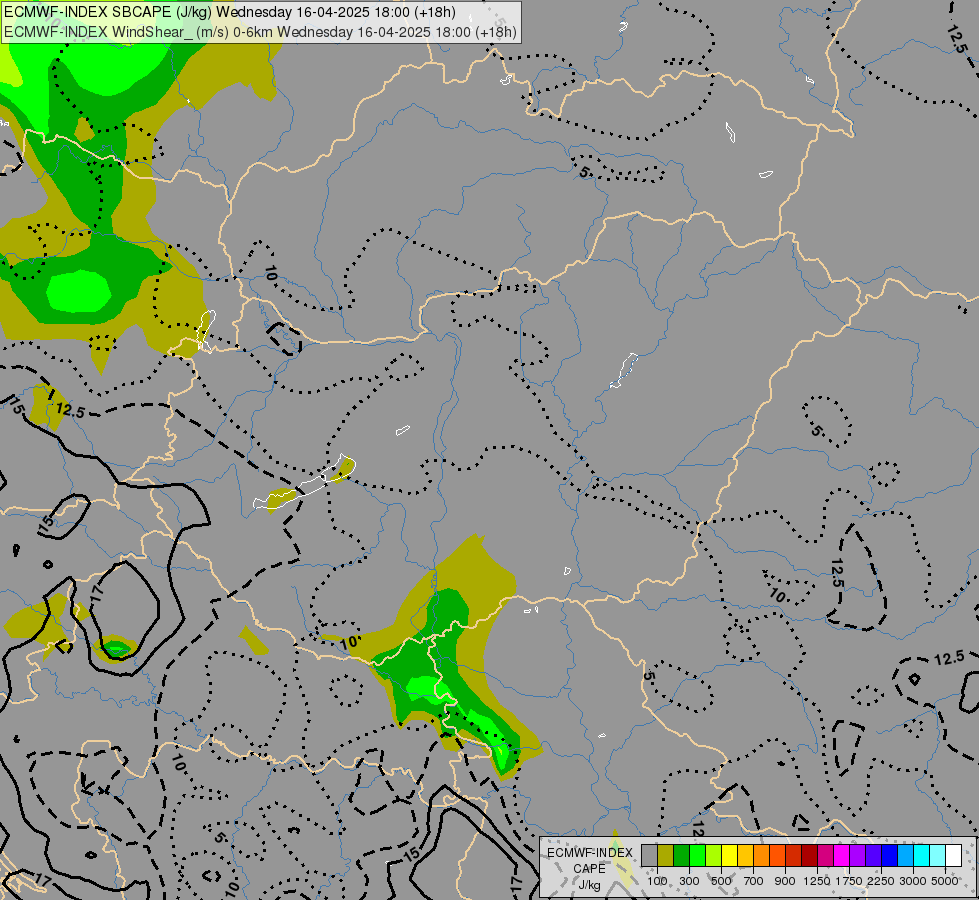Click the '5000' legend scale value
The height and width of the screenshot is (900, 979).
pyautogui.click(x=945, y=881)
